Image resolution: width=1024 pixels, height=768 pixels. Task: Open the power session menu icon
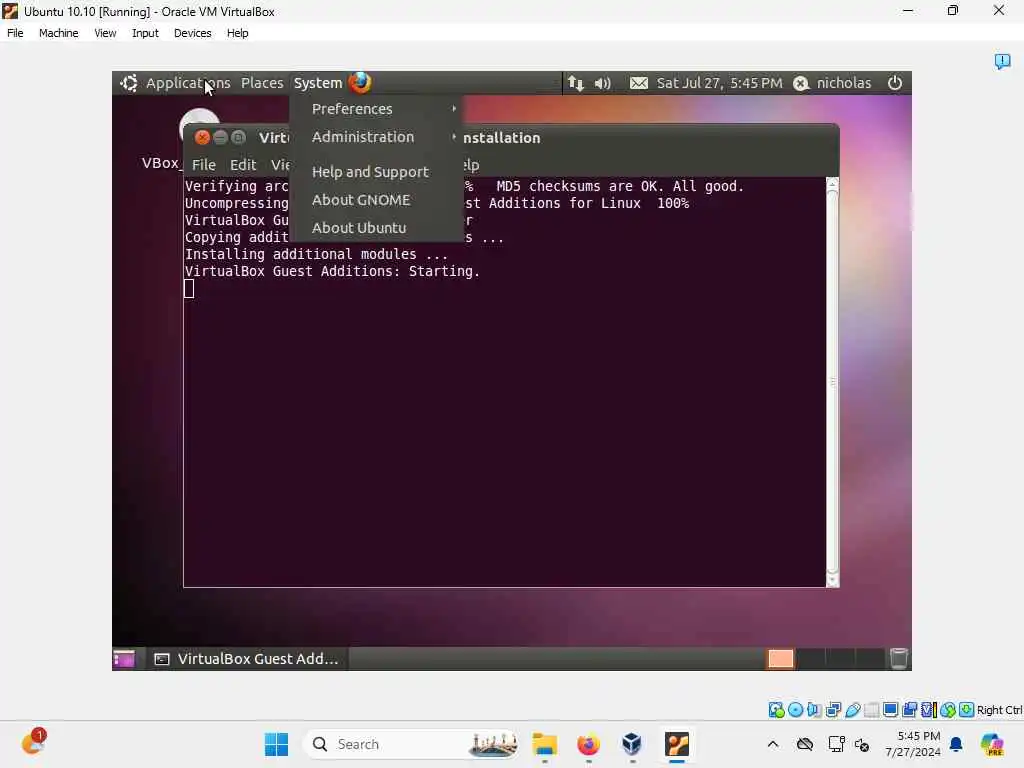tap(895, 83)
